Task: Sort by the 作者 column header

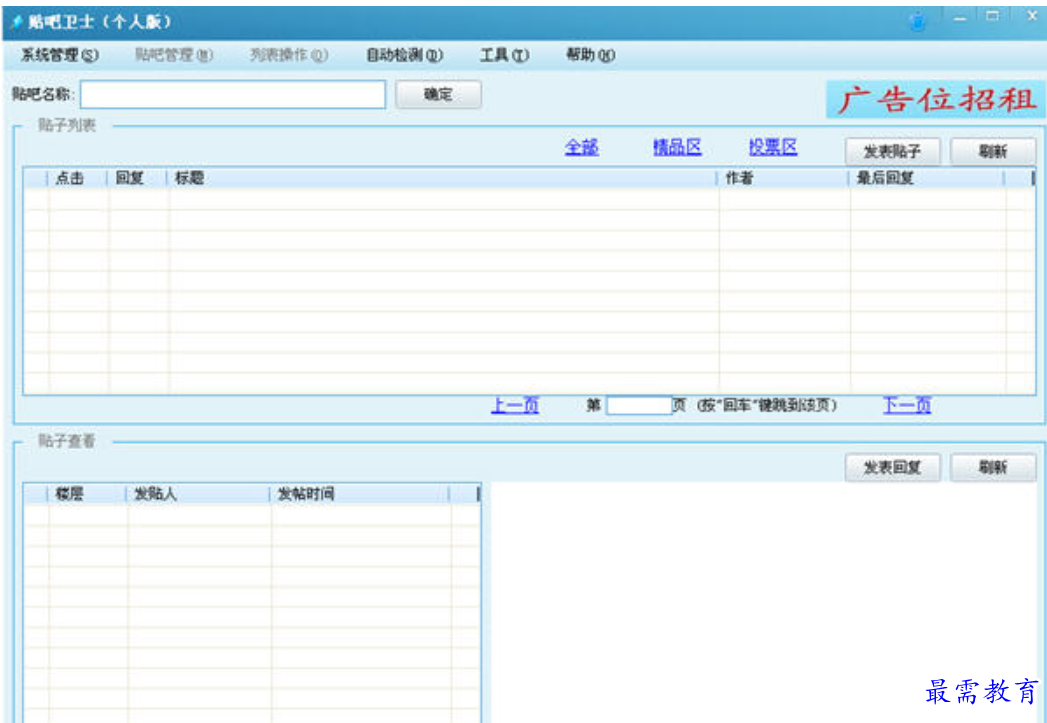Action: click(x=783, y=178)
